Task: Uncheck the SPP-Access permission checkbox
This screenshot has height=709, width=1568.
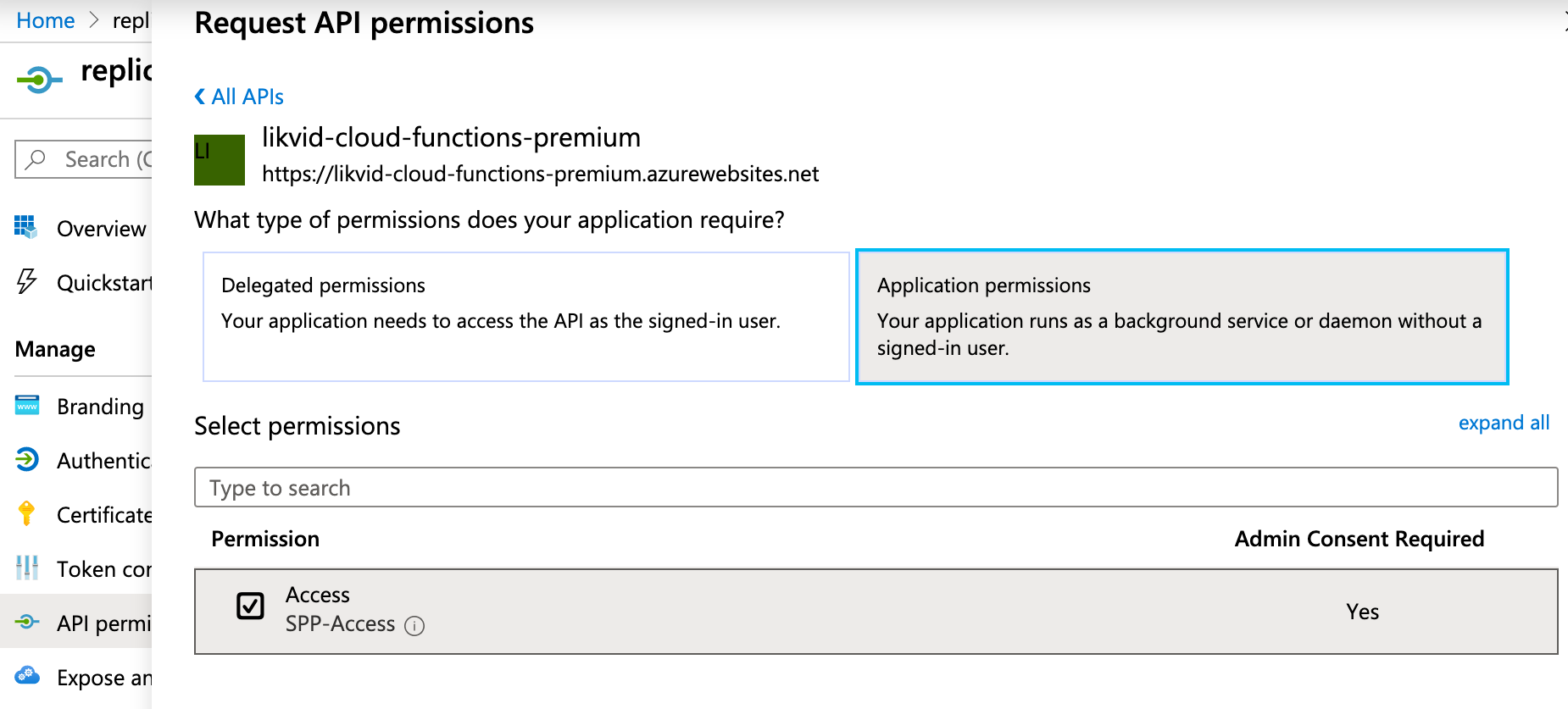Action: coord(250,606)
